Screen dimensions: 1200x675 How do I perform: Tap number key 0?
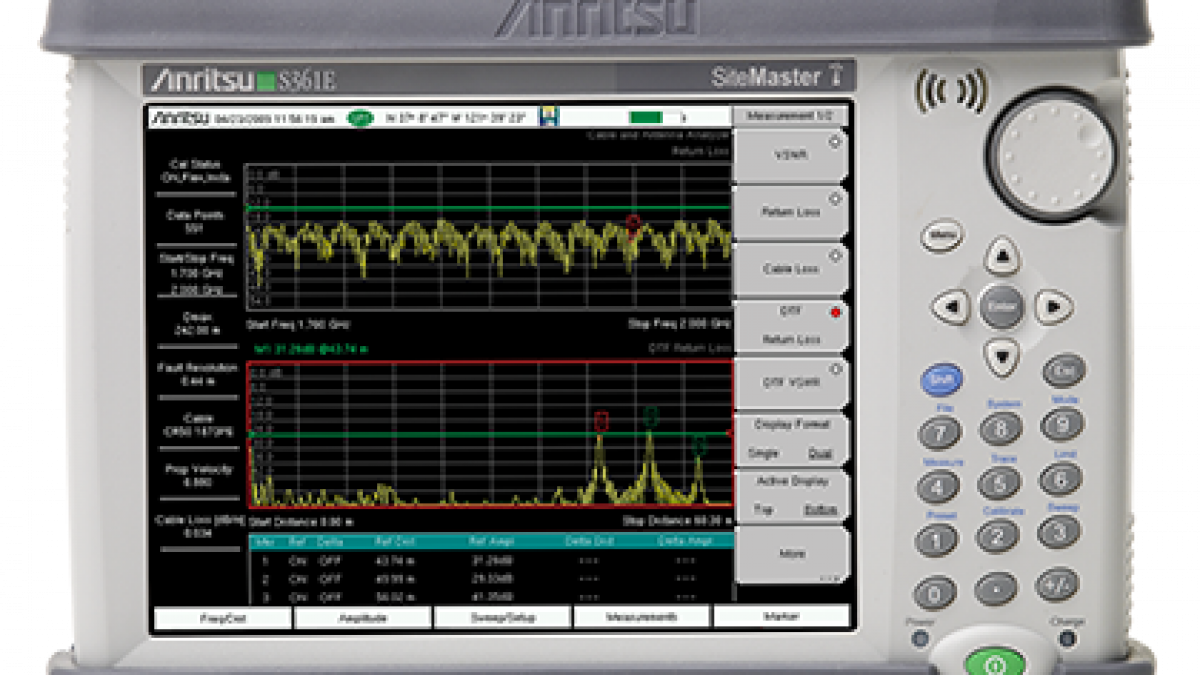pos(935,593)
